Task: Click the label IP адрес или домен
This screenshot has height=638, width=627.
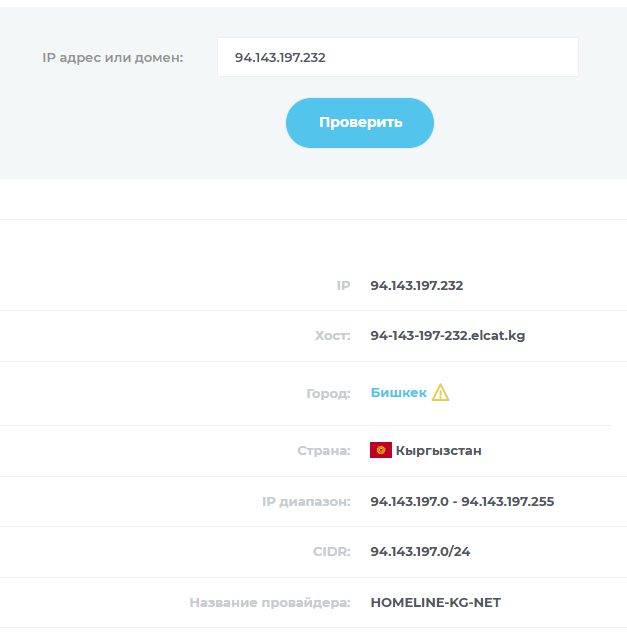Action: point(113,58)
